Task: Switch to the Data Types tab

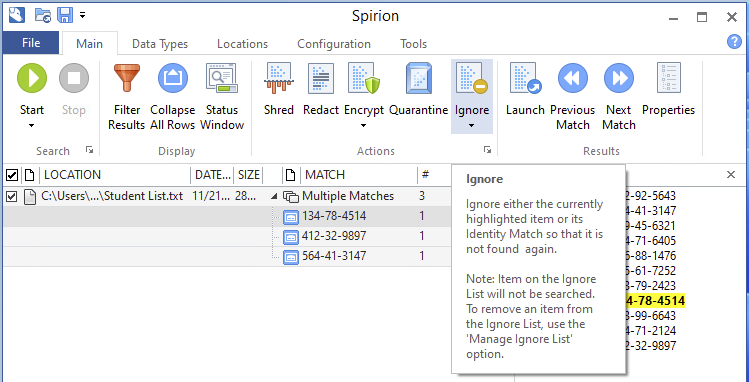Action: [x=160, y=44]
